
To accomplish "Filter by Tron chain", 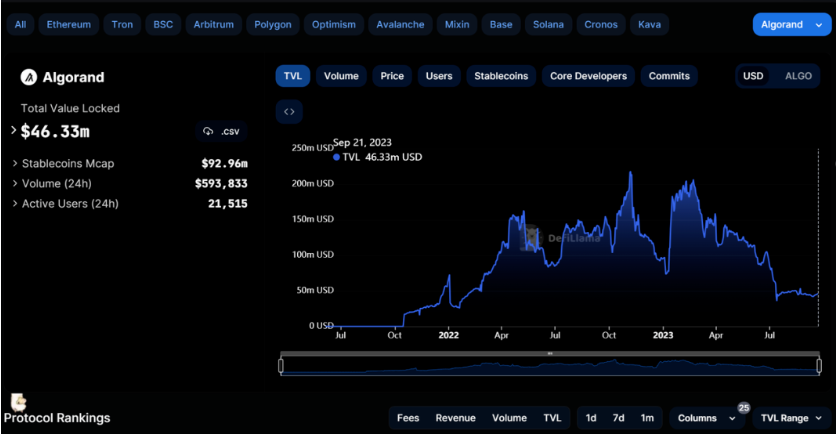I will pos(122,25).
